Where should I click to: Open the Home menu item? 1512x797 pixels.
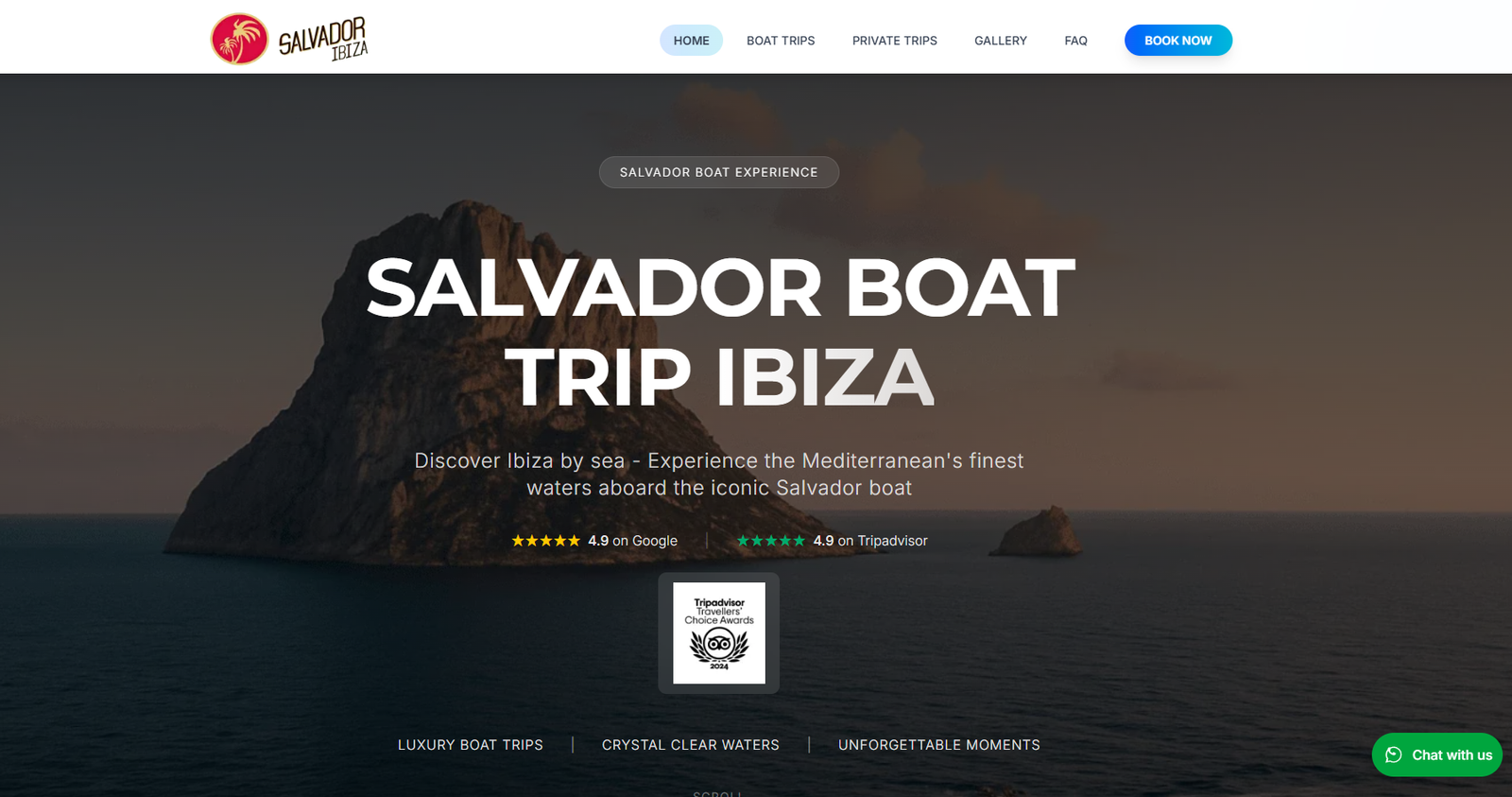[691, 41]
